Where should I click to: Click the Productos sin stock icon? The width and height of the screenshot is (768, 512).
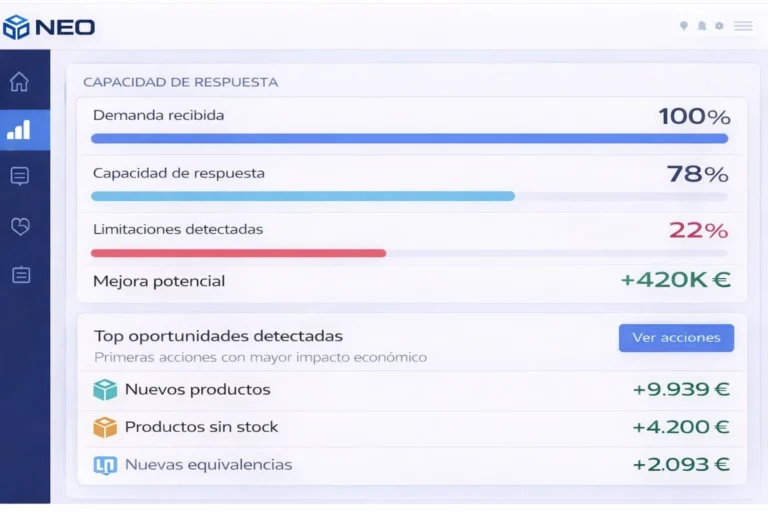click(x=105, y=428)
